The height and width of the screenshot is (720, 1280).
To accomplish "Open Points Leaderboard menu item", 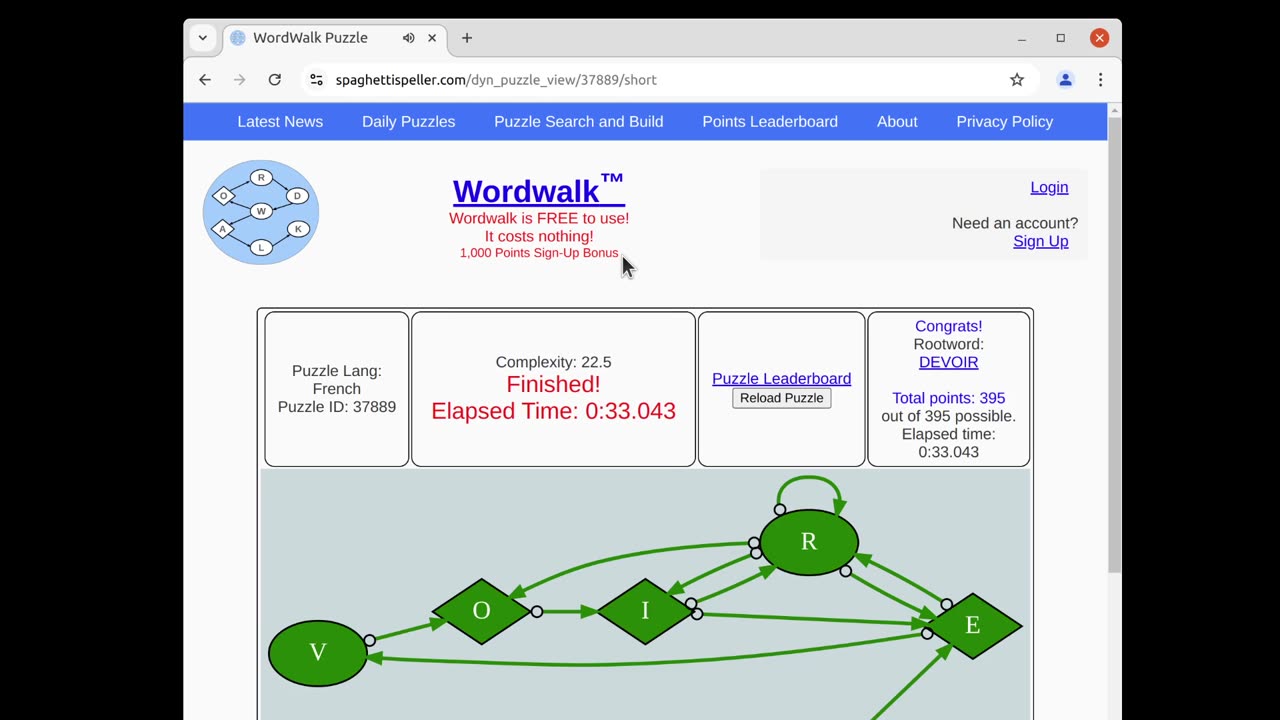I will [x=770, y=122].
